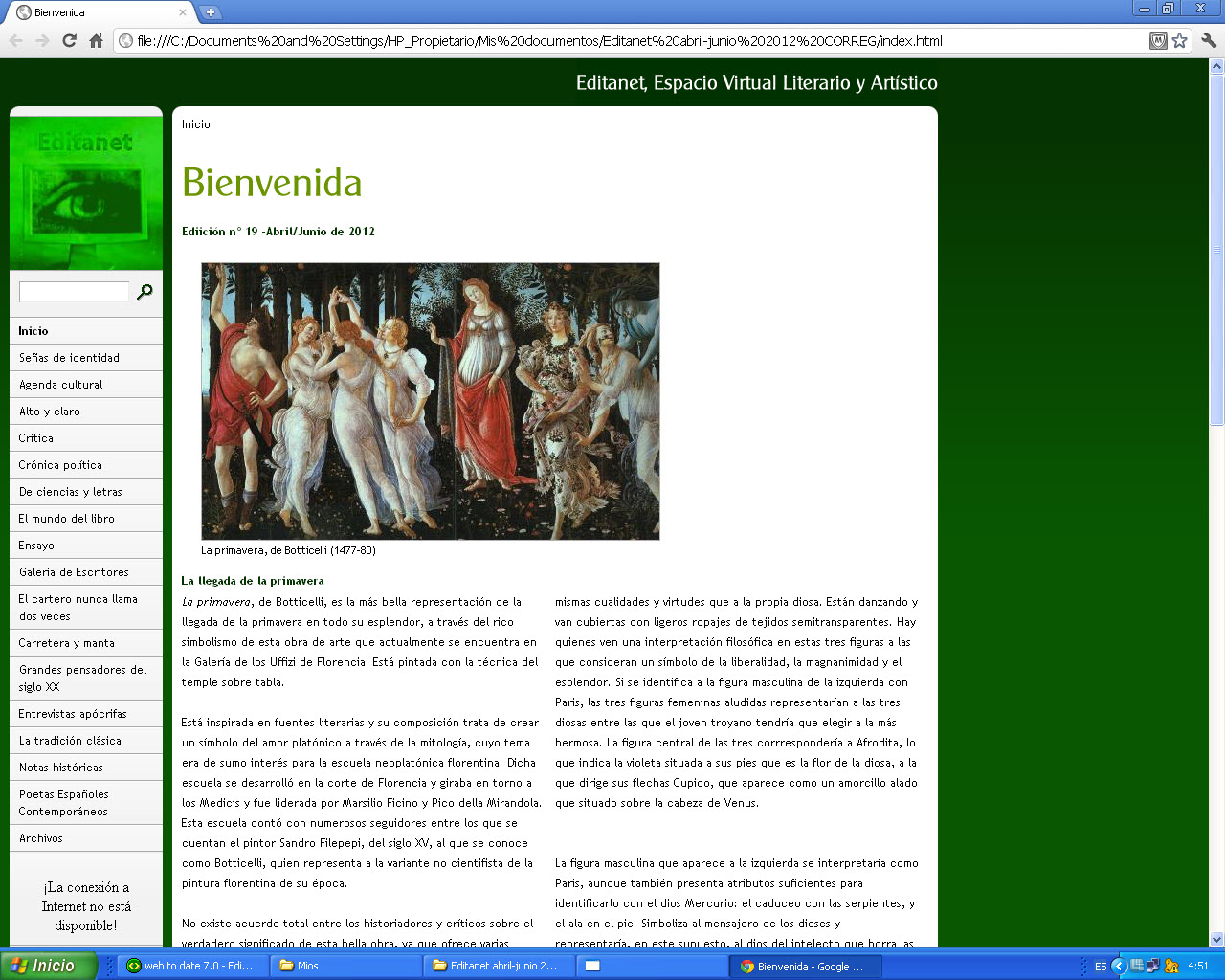
Task: Click the Bienvenida page heading
Action: pyautogui.click(x=272, y=183)
